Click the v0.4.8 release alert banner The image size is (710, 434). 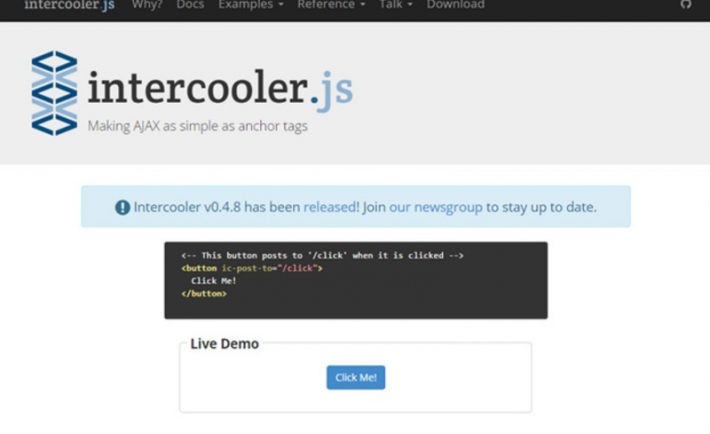(356, 207)
